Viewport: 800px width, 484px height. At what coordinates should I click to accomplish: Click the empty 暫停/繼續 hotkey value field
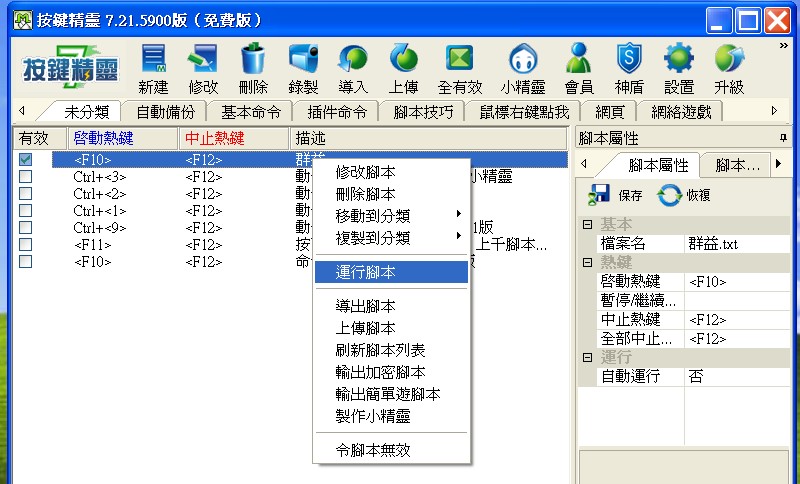point(737,301)
